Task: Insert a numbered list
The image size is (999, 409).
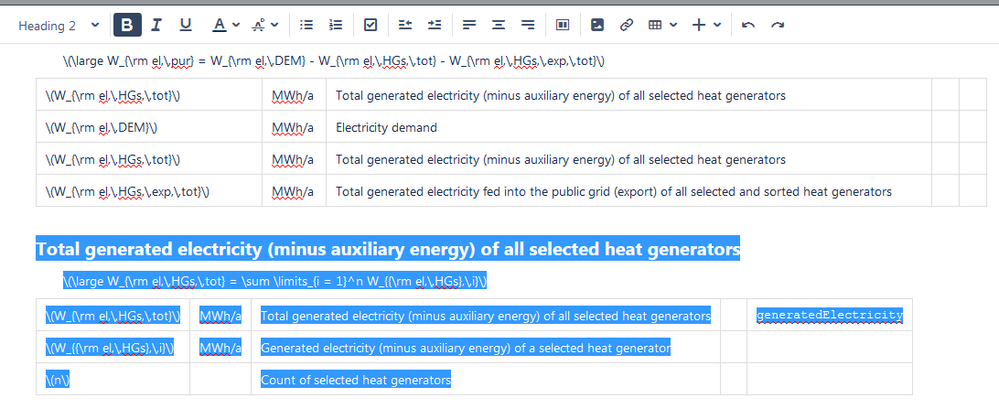Action: pos(336,25)
